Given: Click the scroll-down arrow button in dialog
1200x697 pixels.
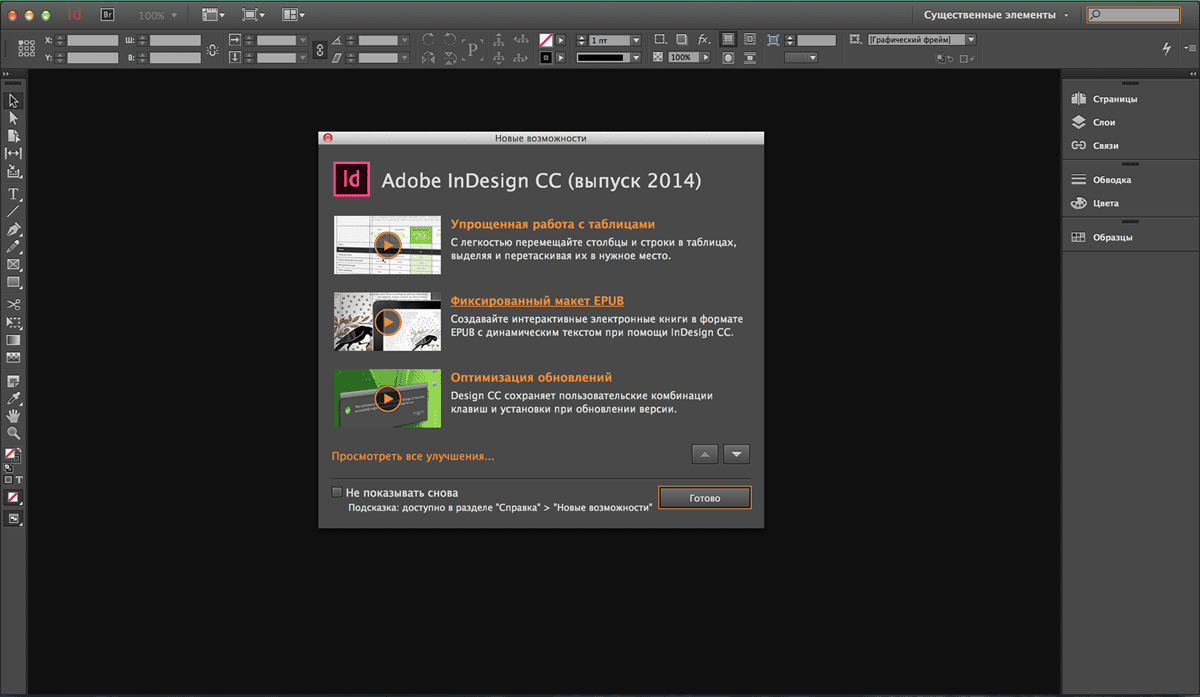Looking at the screenshot, I should [x=736, y=454].
